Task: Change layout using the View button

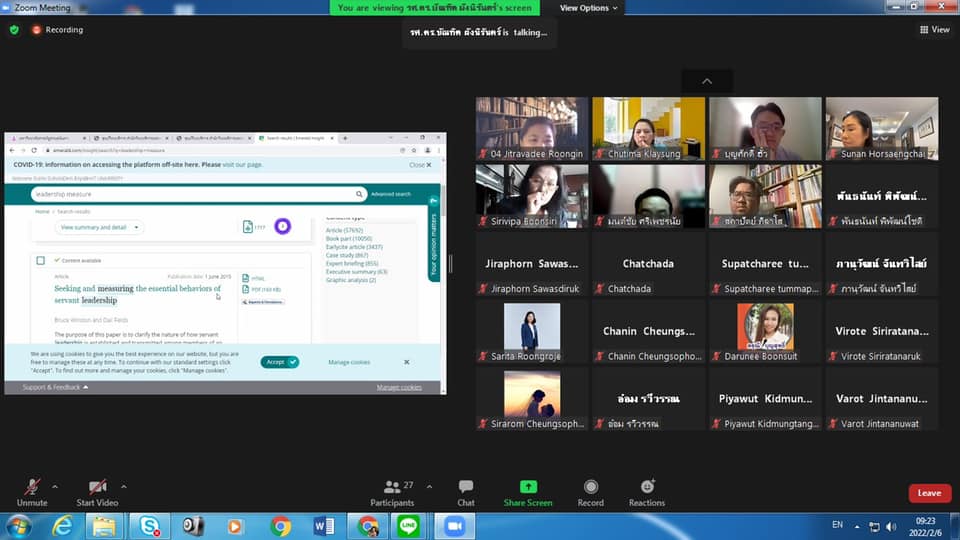Action: [934, 30]
